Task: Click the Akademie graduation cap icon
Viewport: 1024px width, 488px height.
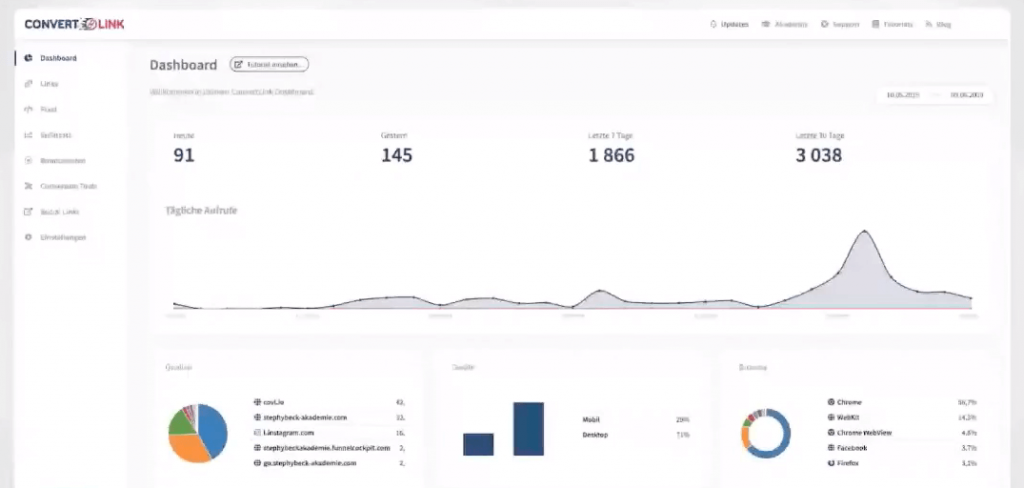Action: click(765, 24)
